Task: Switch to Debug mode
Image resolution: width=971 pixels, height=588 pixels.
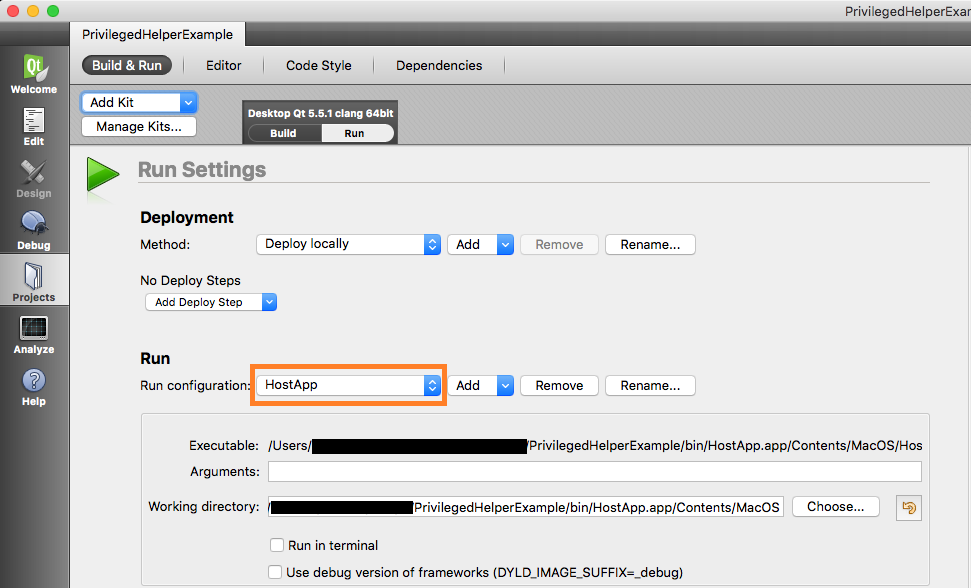Action: tap(34, 230)
